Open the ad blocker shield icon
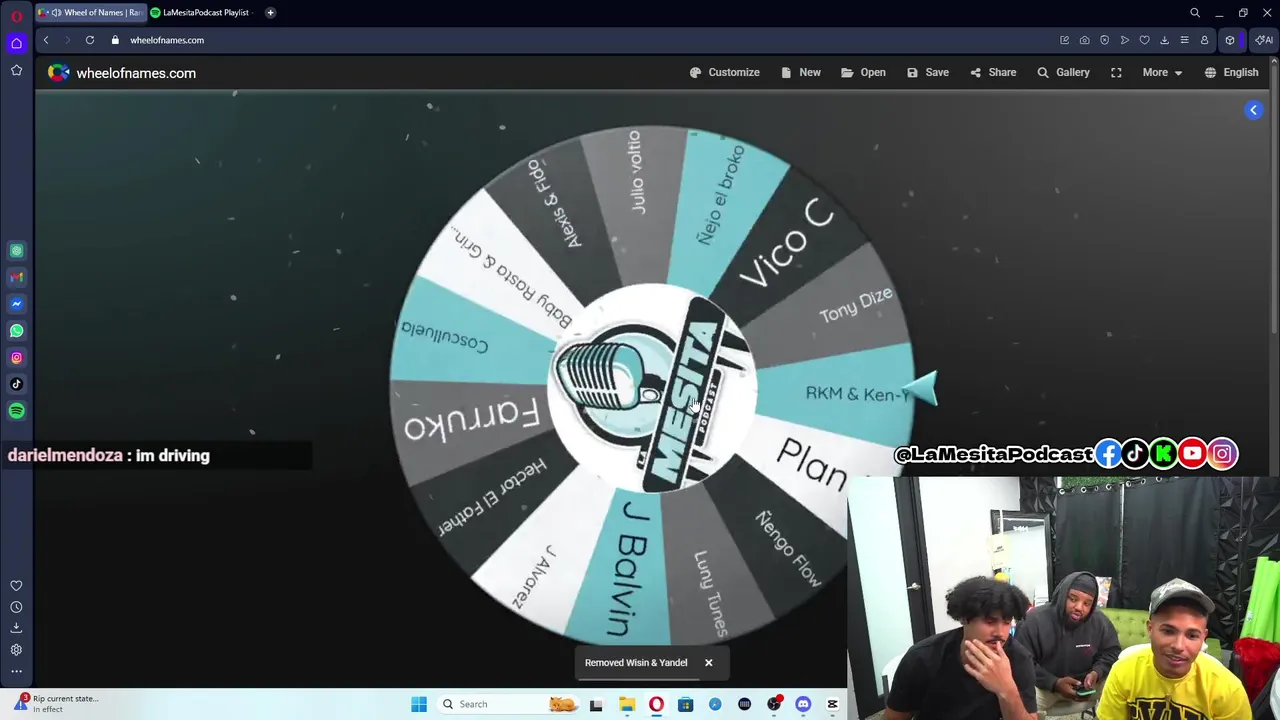1280x720 pixels. 1104,40
